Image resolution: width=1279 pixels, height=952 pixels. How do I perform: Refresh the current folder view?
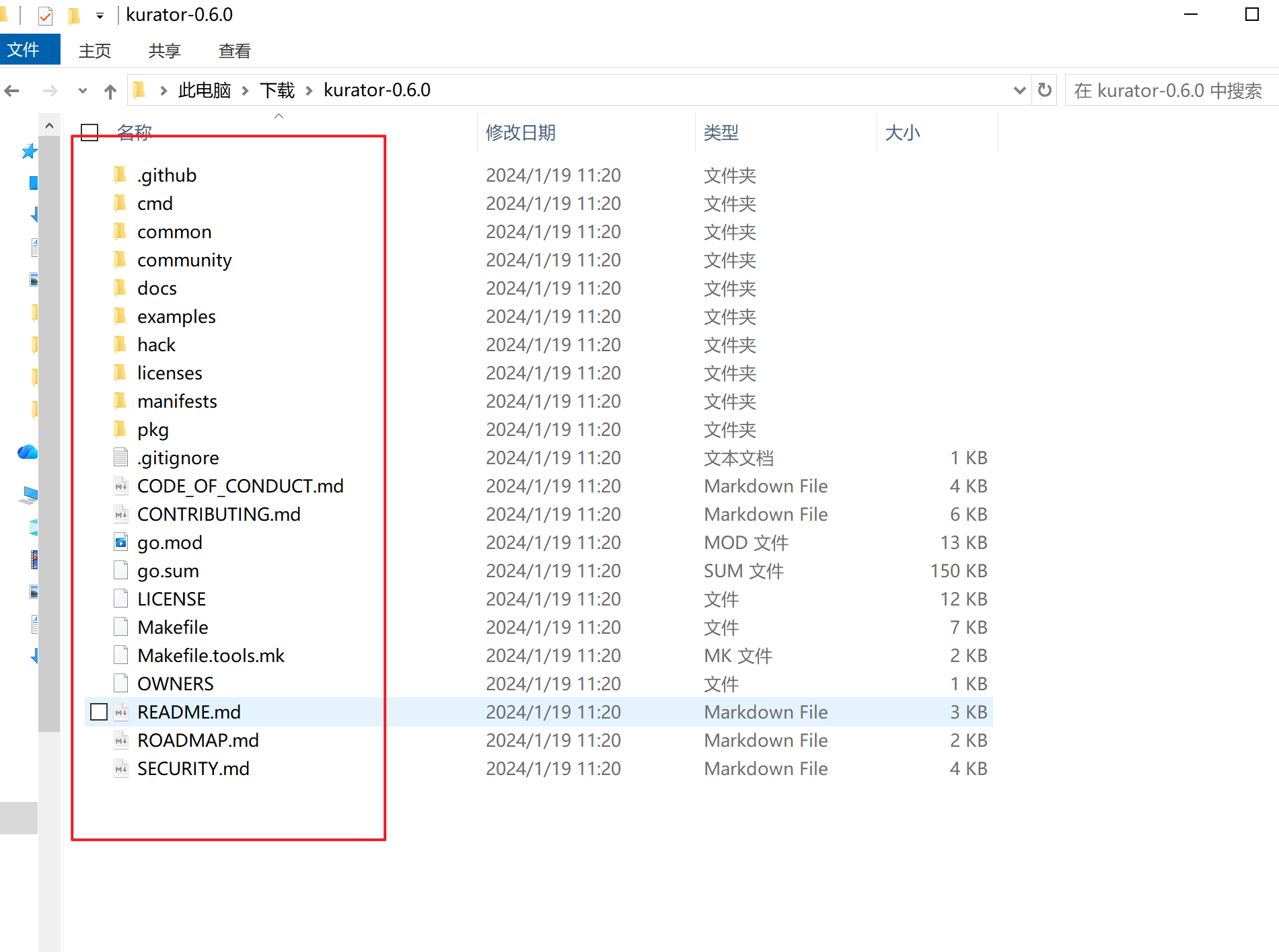pos(1044,90)
